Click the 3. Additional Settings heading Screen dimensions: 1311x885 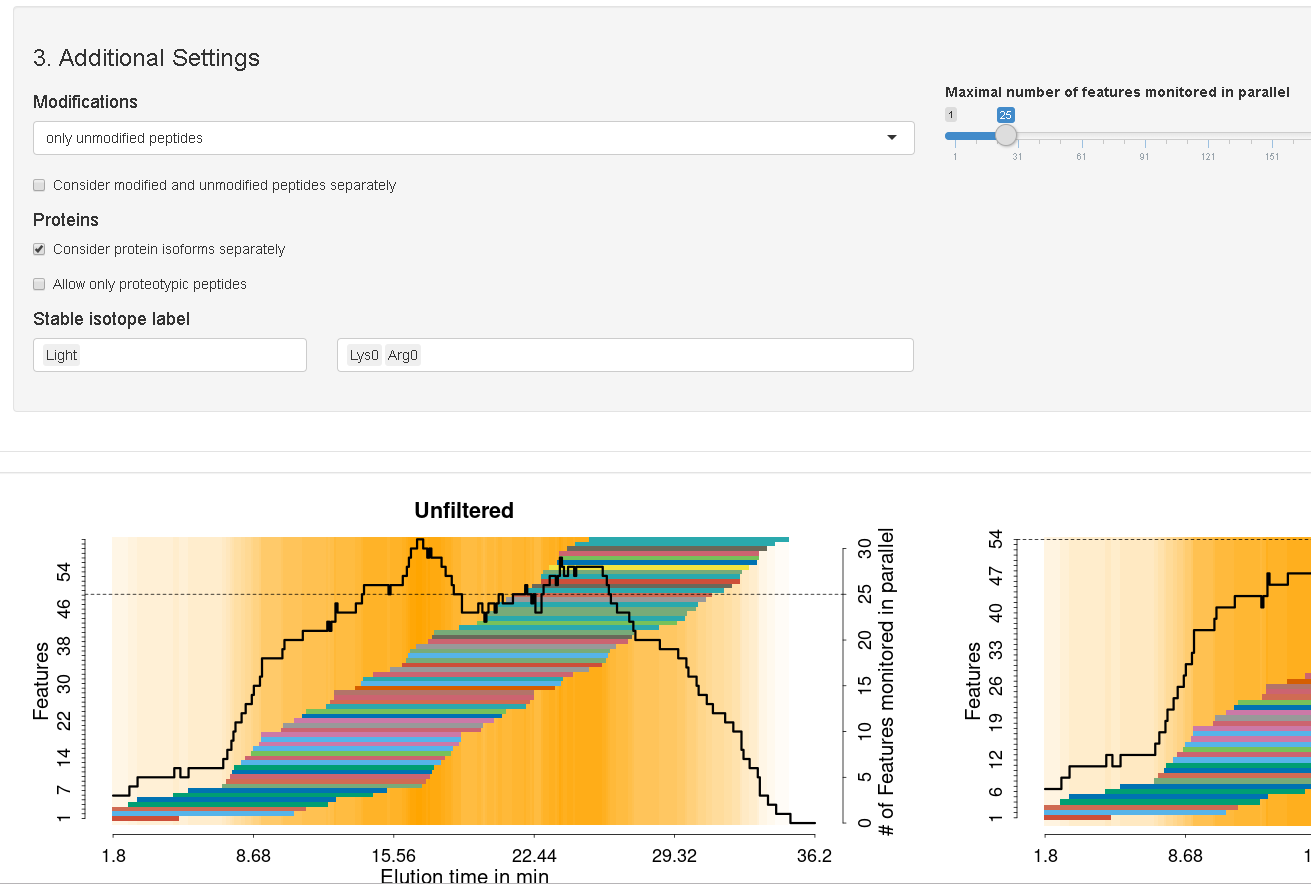(x=146, y=58)
